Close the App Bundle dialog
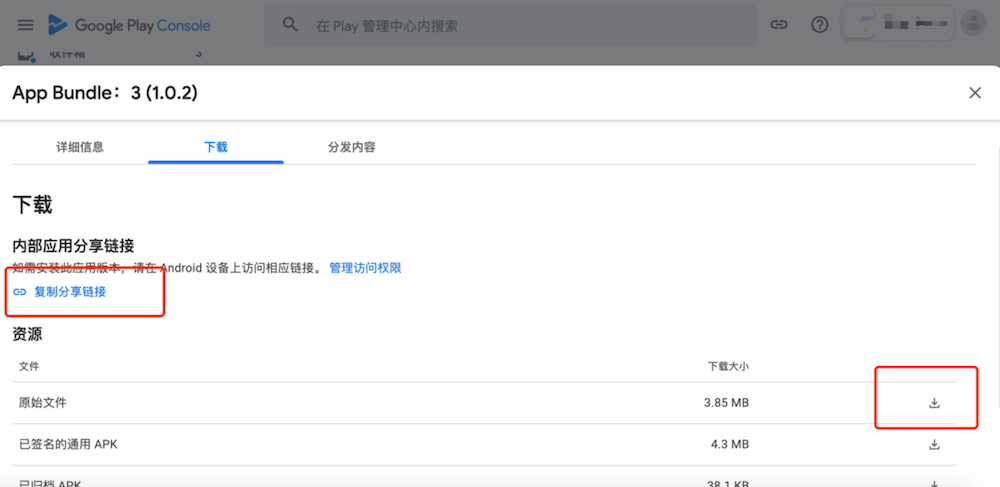The width and height of the screenshot is (1000, 487). (x=975, y=93)
